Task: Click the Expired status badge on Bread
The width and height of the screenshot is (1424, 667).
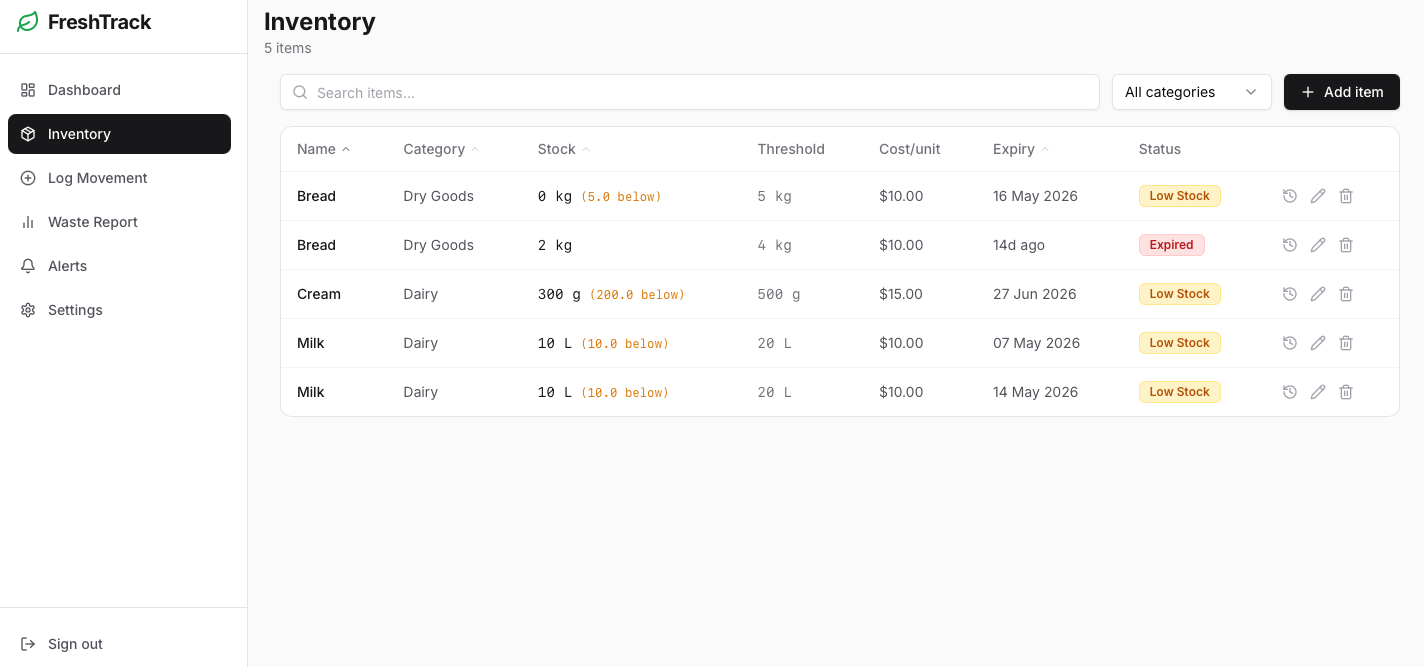Action: tap(1171, 244)
